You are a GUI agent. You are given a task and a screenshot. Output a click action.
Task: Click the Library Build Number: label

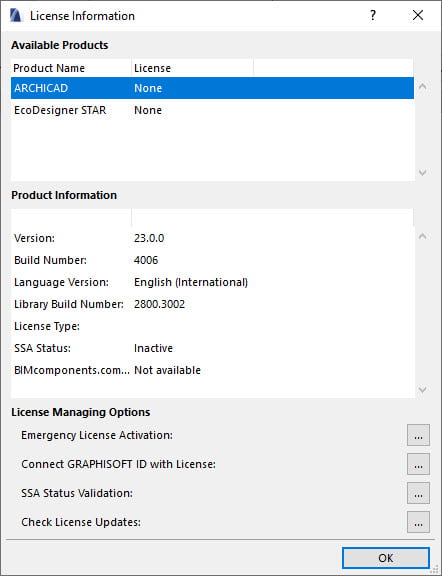coord(69,304)
